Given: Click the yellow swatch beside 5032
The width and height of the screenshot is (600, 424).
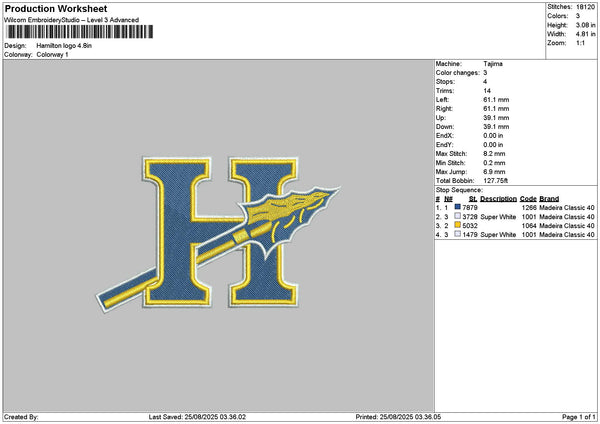Looking at the screenshot, I should click(x=457, y=225).
